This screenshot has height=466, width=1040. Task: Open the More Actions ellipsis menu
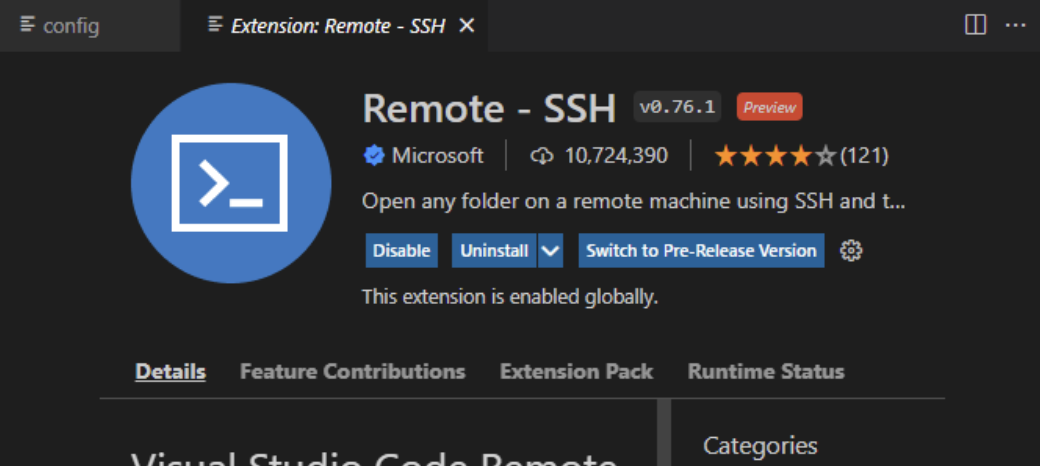[1015, 25]
